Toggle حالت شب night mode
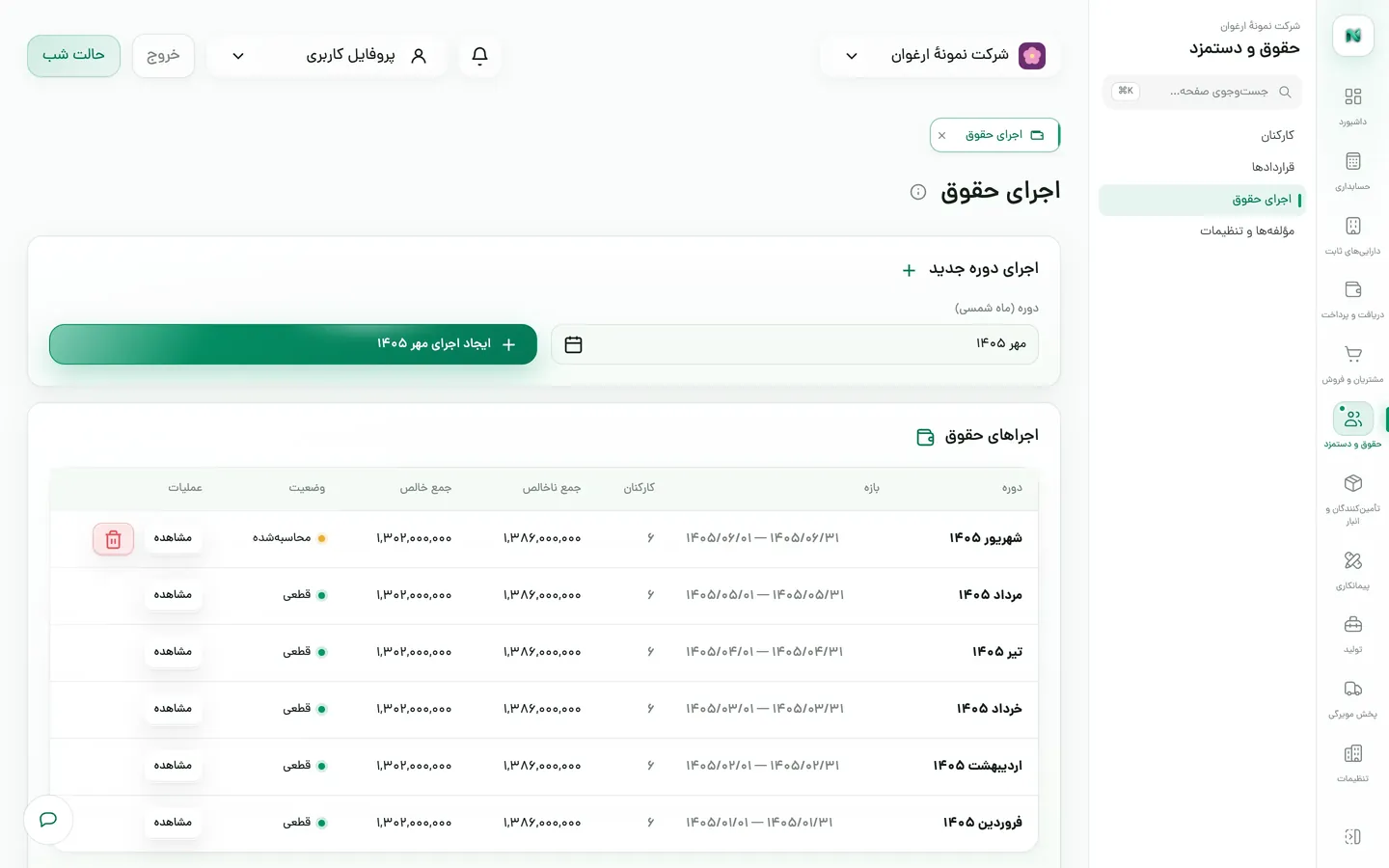The image size is (1389, 868). pos(73,55)
